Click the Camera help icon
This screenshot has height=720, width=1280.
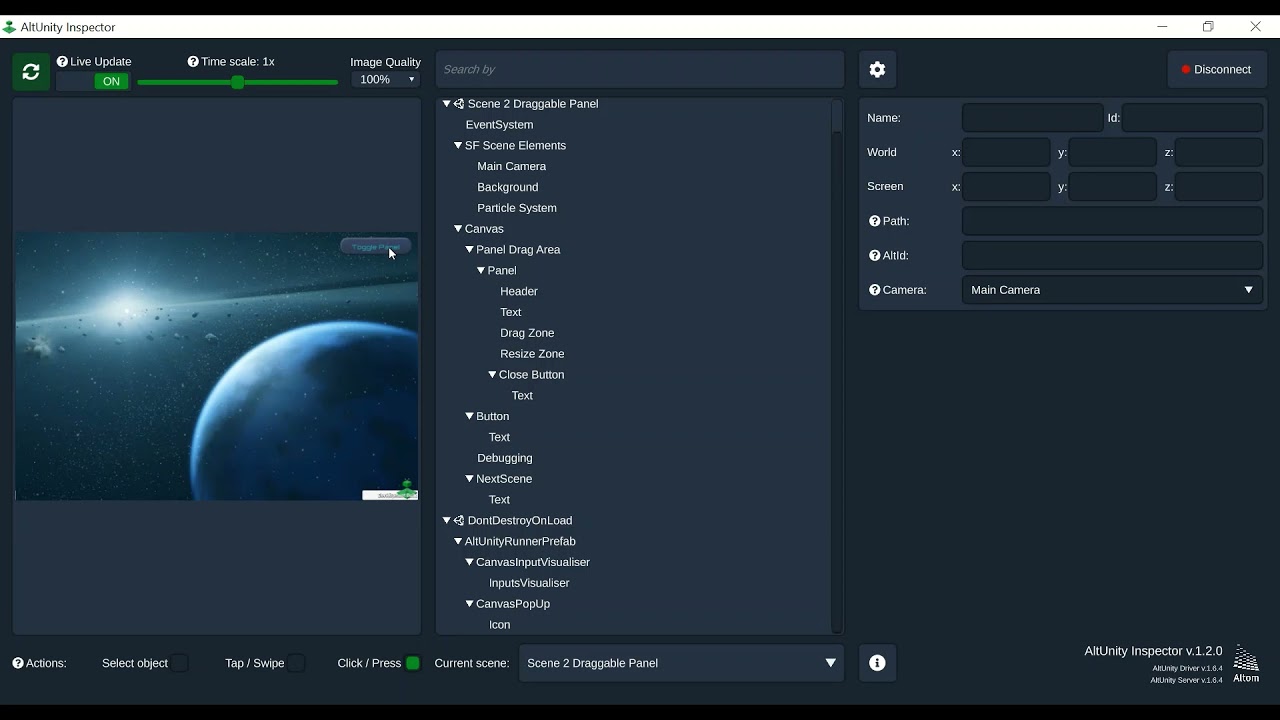click(x=874, y=290)
